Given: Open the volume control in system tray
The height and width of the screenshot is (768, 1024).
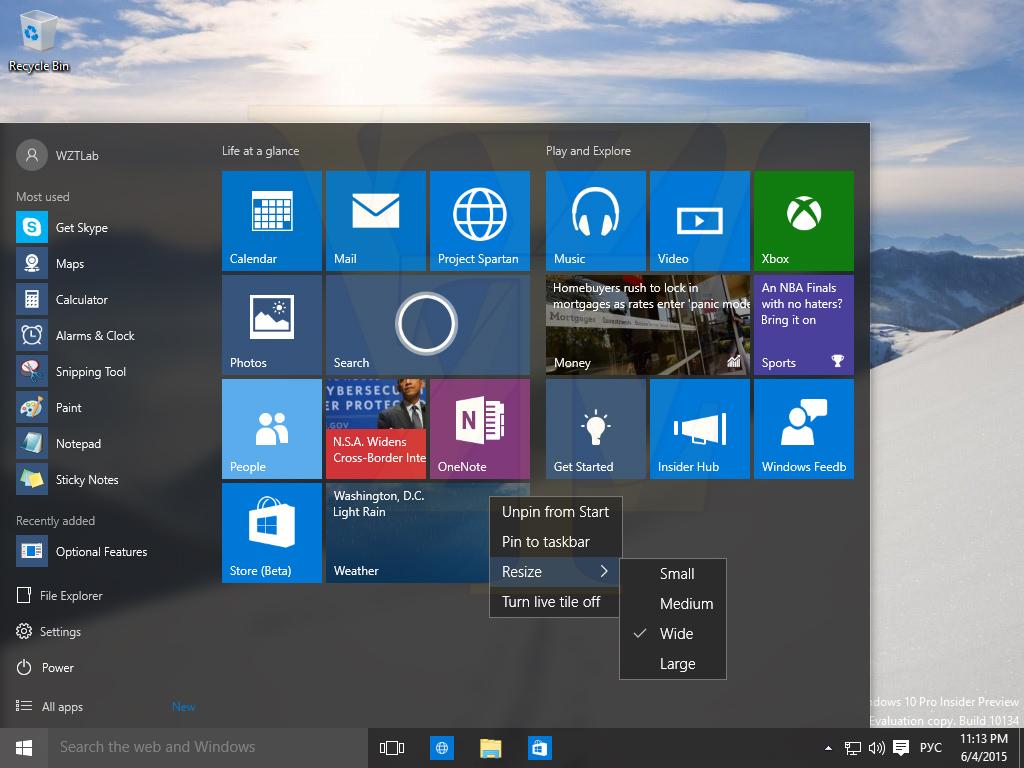Looking at the screenshot, I should pyautogui.click(x=876, y=748).
